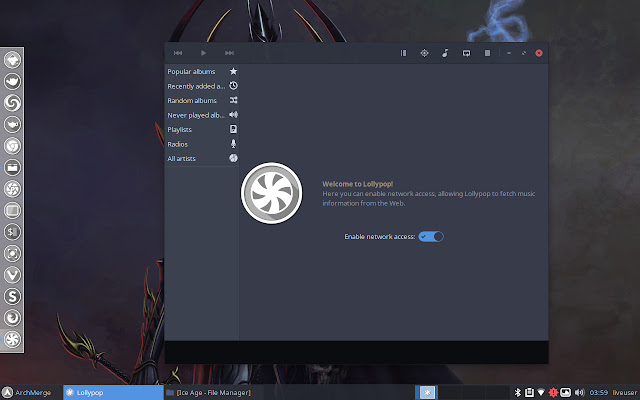Select the first workspace in pager
Viewport: 640px width, 400px height.
[x=427, y=393]
